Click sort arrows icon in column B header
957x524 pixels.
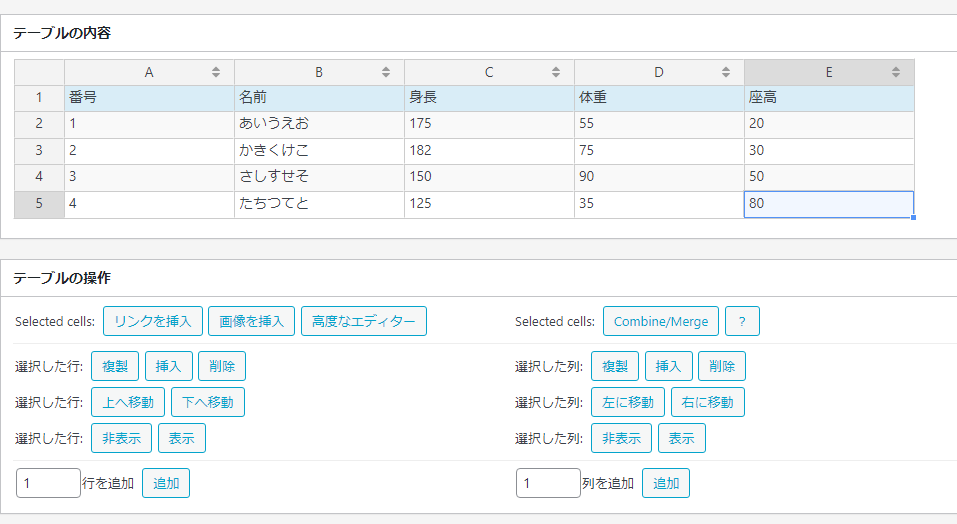[x=386, y=72]
